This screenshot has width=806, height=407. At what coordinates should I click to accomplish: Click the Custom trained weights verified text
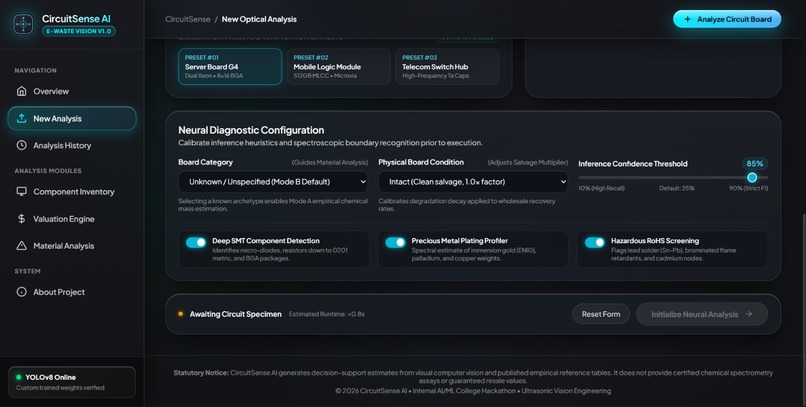pos(60,387)
